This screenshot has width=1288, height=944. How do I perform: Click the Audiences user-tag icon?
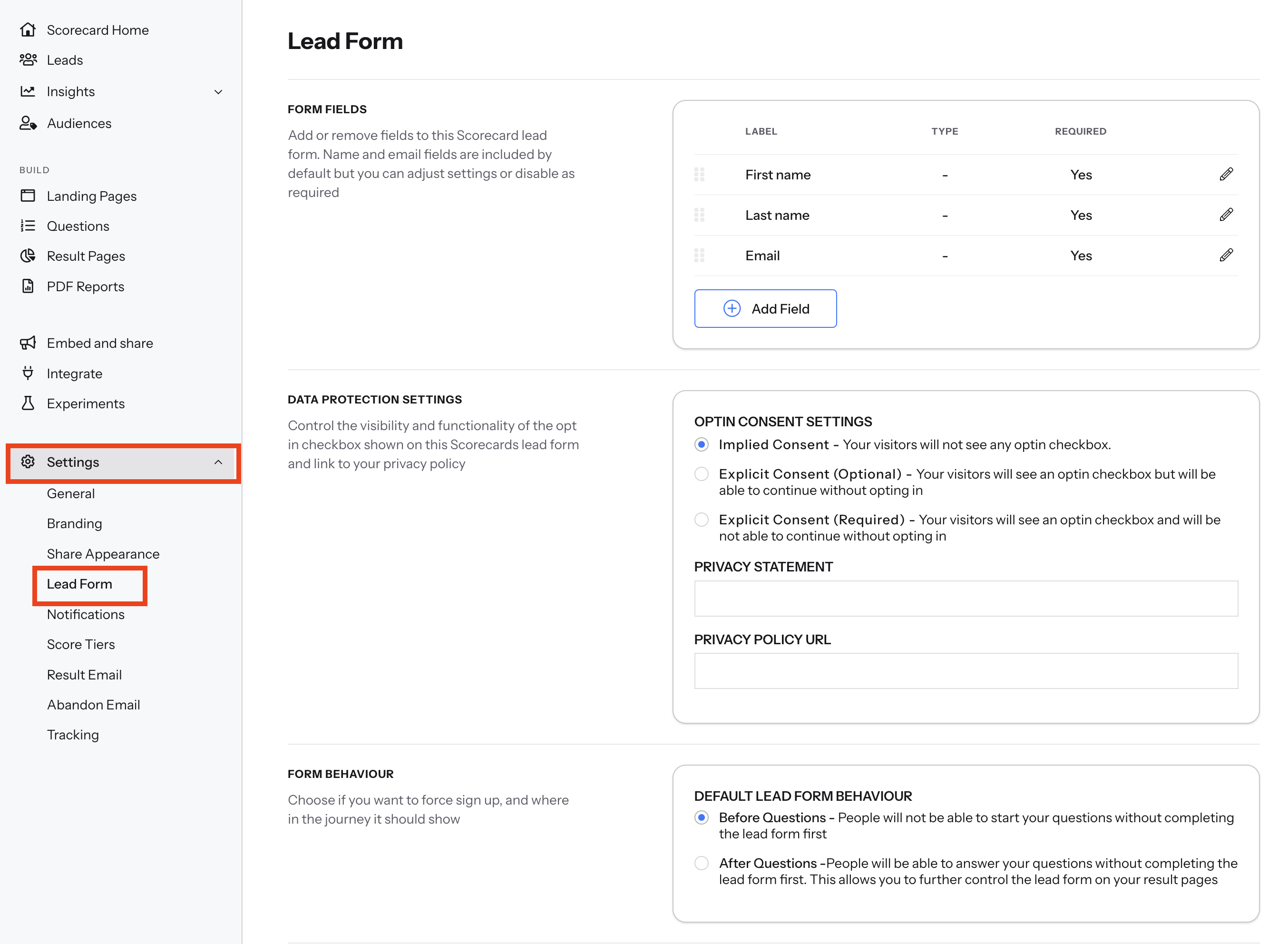coord(28,123)
